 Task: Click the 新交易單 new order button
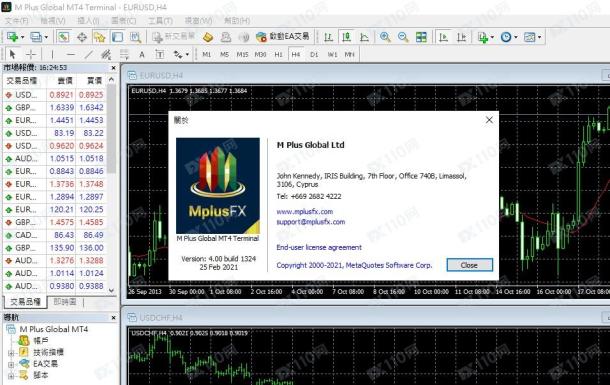173,37
